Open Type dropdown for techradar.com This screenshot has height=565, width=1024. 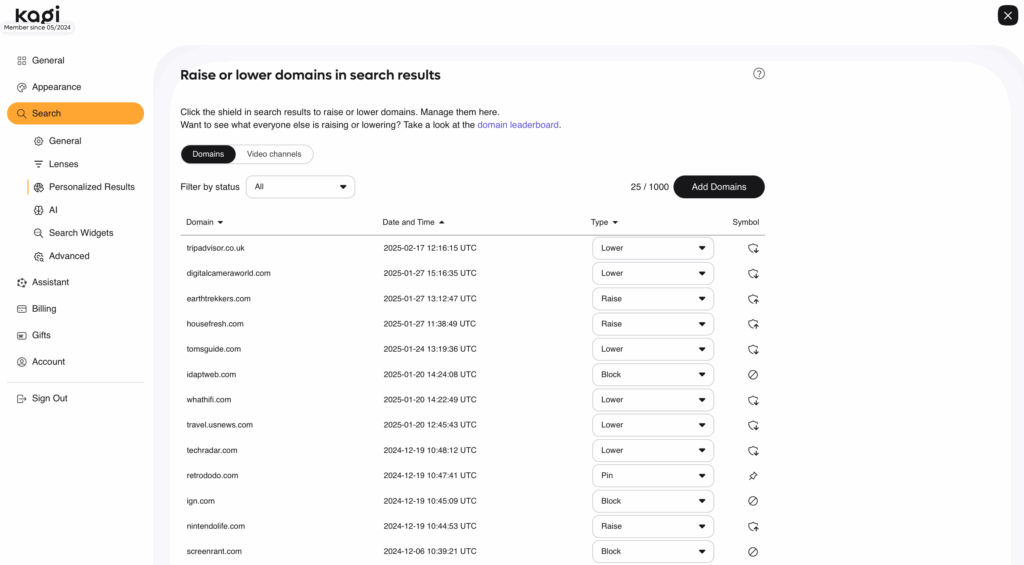coord(652,451)
